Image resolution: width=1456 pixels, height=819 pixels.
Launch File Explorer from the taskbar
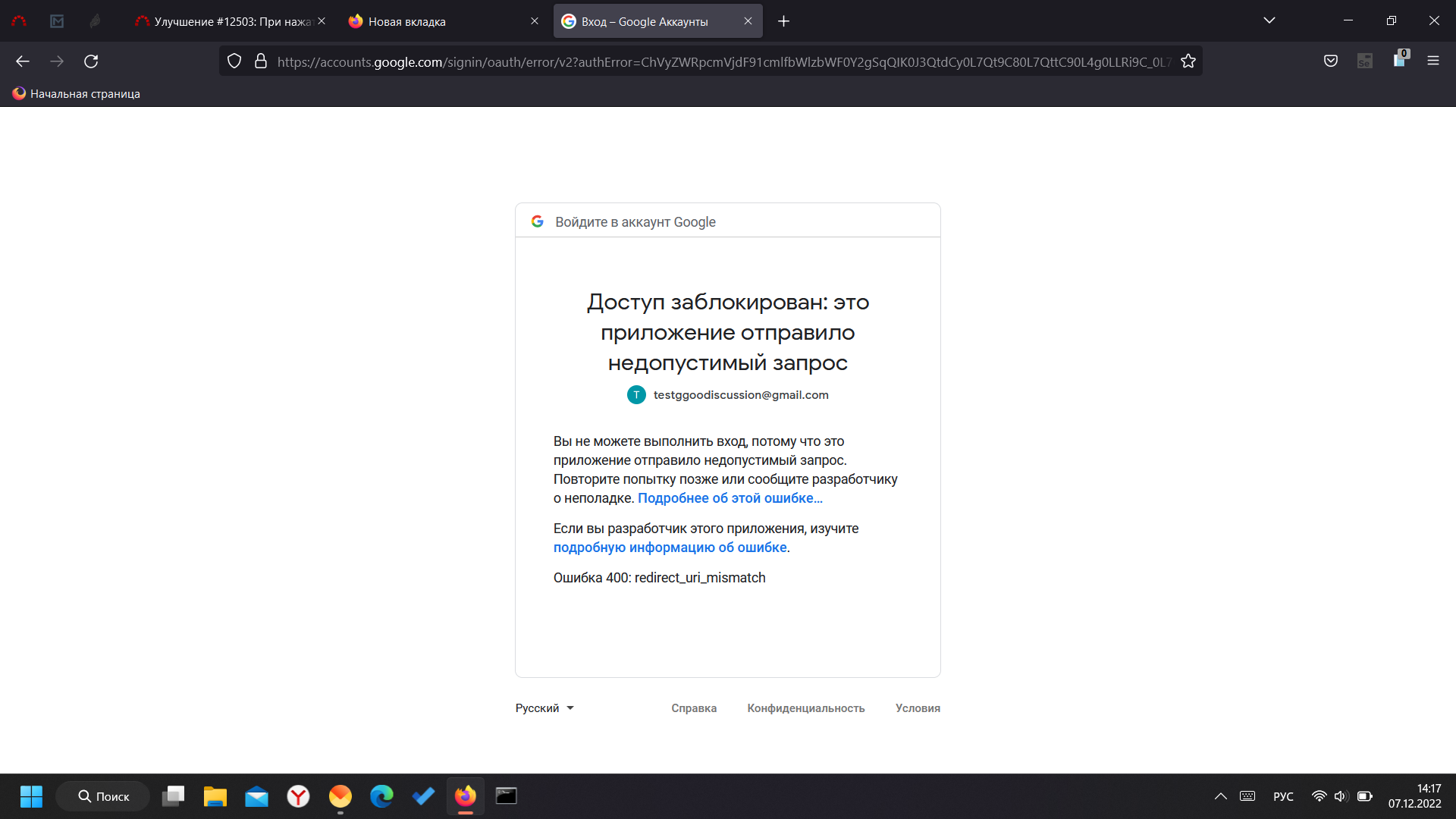pyautogui.click(x=215, y=796)
